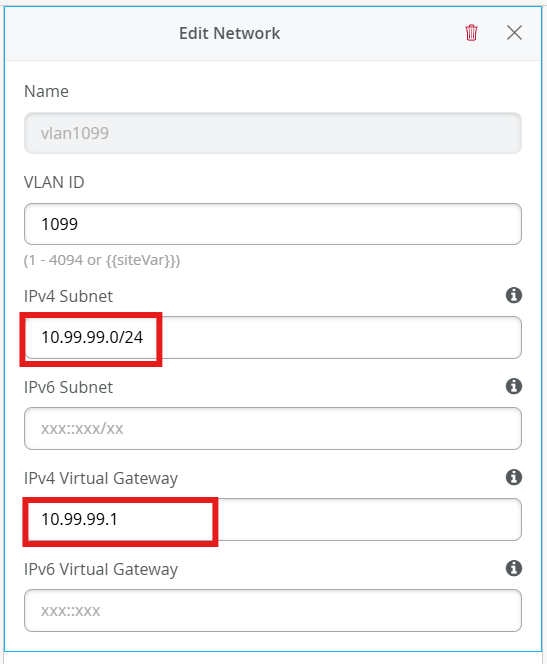Click the disabled Name field showing vlan1099
547x664 pixels.
click(x=273, y=133)
